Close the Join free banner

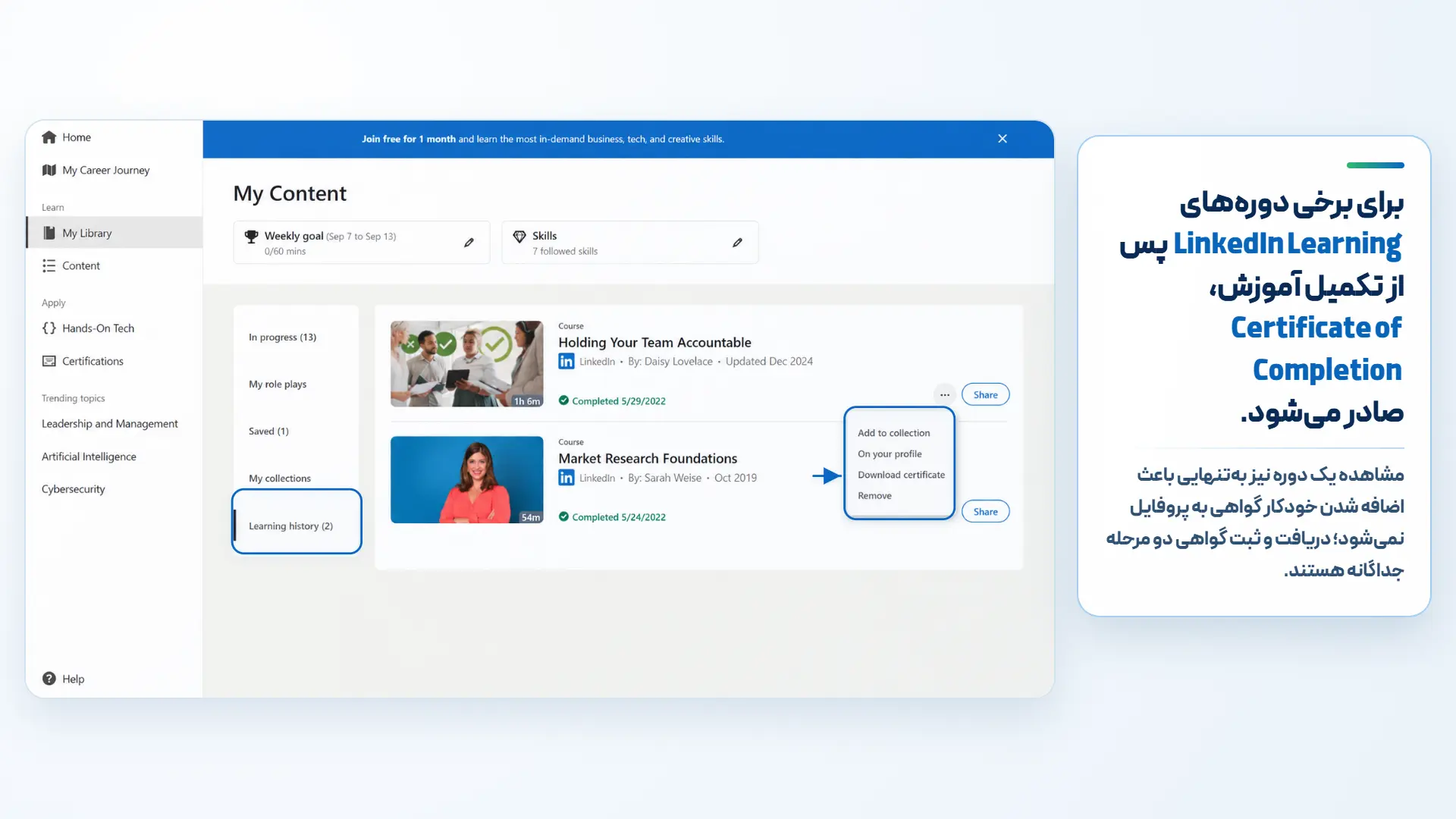click(x=1003, y=139)
